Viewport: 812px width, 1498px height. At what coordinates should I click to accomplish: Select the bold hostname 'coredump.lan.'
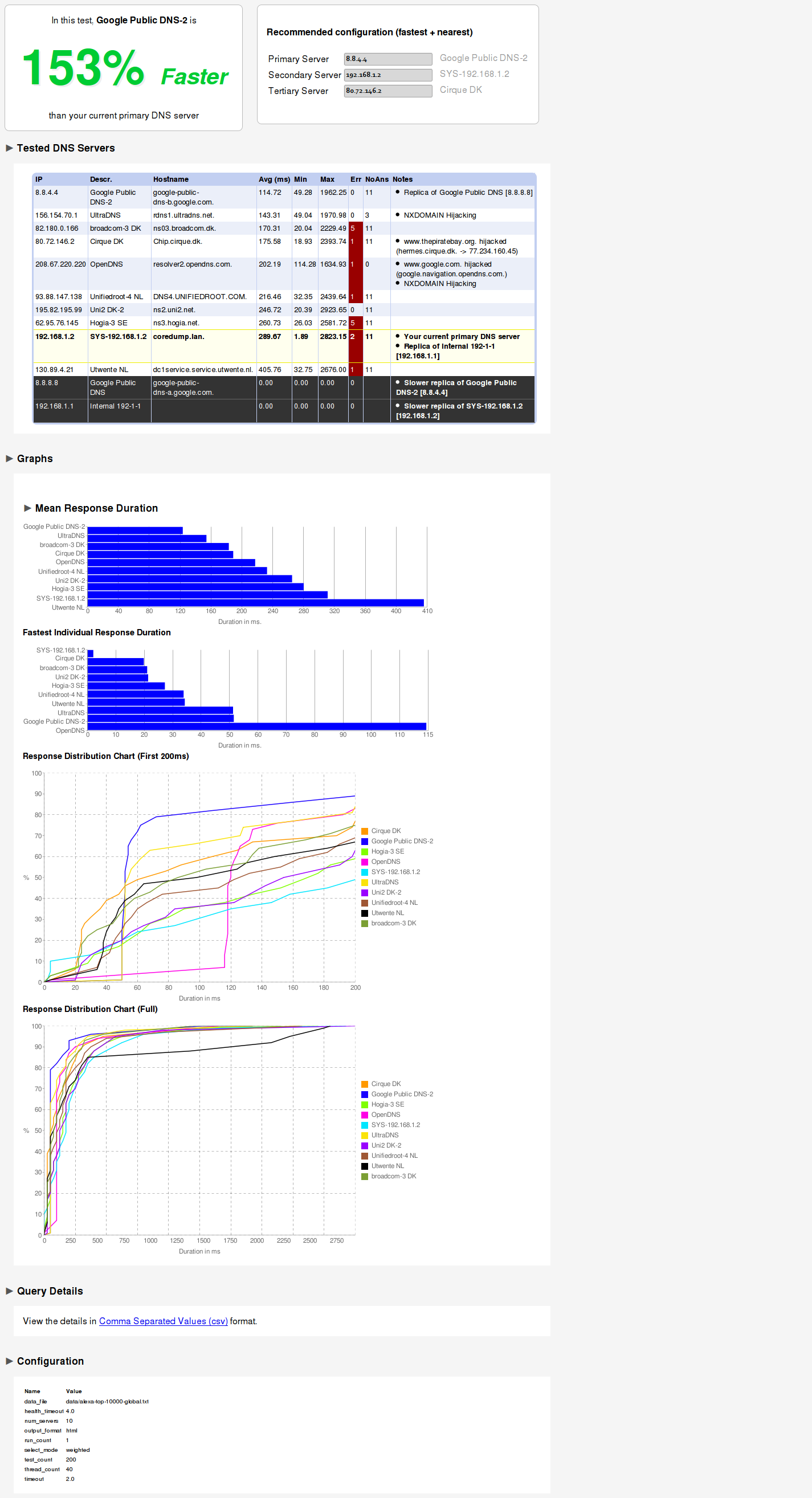[178, 337]
